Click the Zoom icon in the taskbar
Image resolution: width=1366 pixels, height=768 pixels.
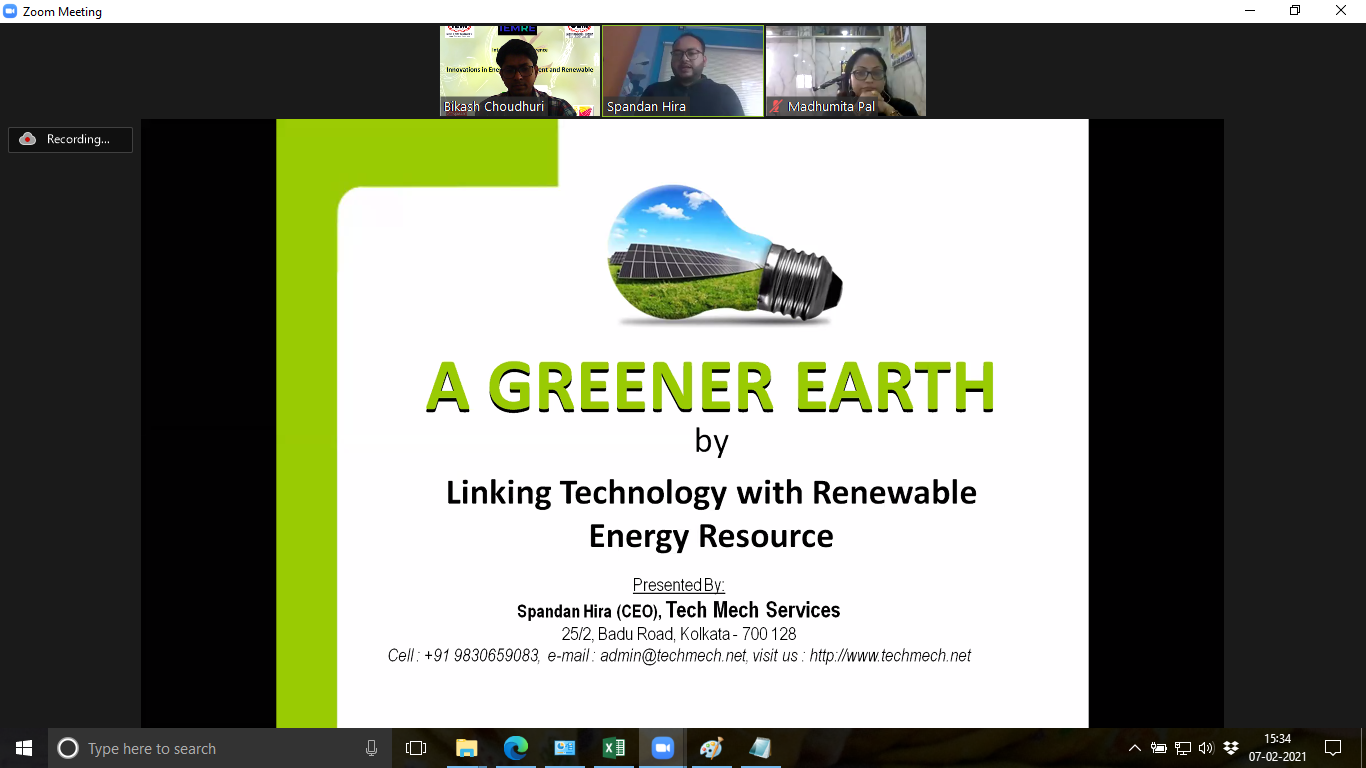pos(662,748)
